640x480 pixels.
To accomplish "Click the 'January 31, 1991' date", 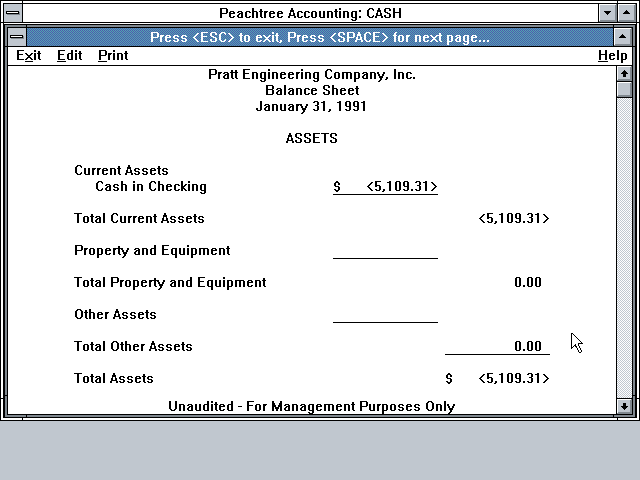I will click(x=311, y=107).
